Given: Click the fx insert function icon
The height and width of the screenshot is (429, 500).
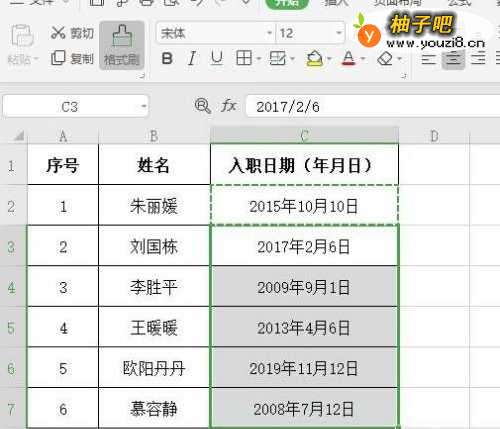Looking at the screenshot, I should (229, 106).
